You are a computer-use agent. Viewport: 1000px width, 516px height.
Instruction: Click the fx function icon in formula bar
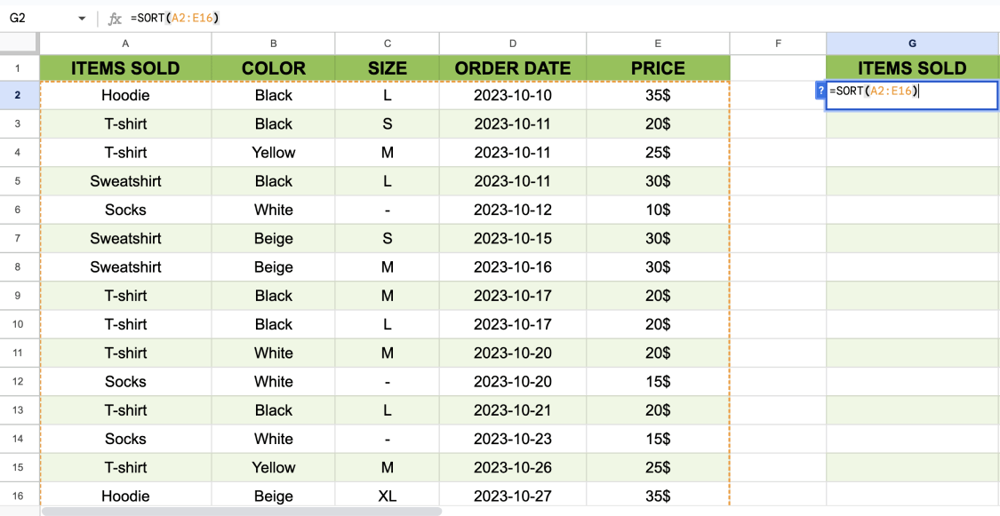(115, 18)
